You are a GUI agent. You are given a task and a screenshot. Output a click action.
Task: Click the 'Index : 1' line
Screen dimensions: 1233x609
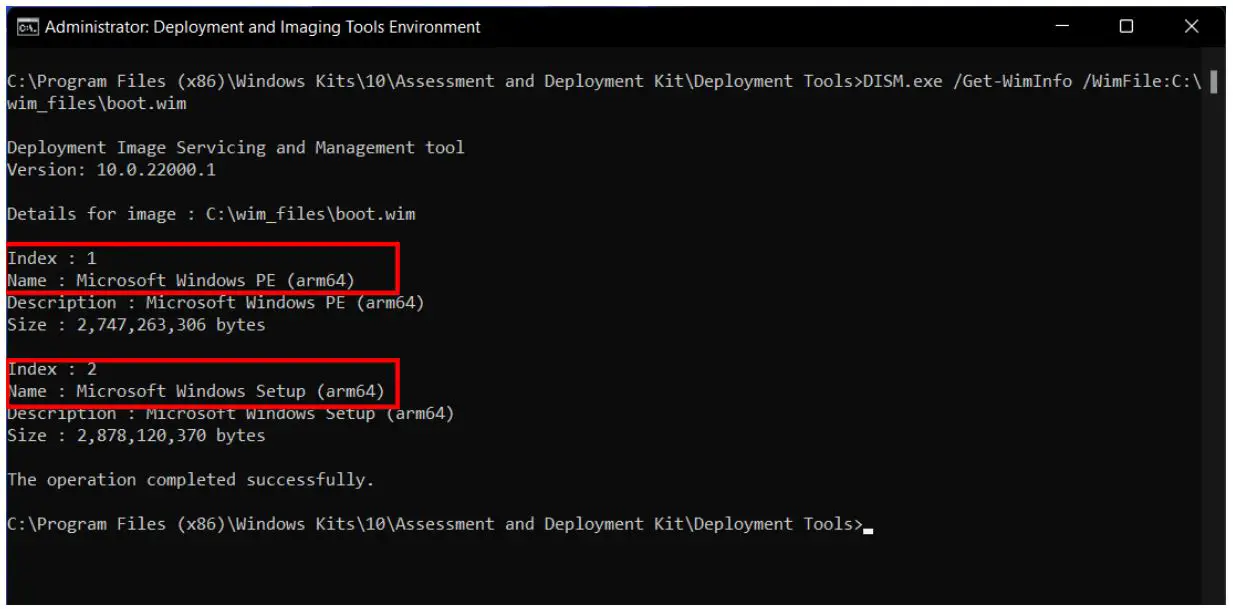tap(52, 258)
